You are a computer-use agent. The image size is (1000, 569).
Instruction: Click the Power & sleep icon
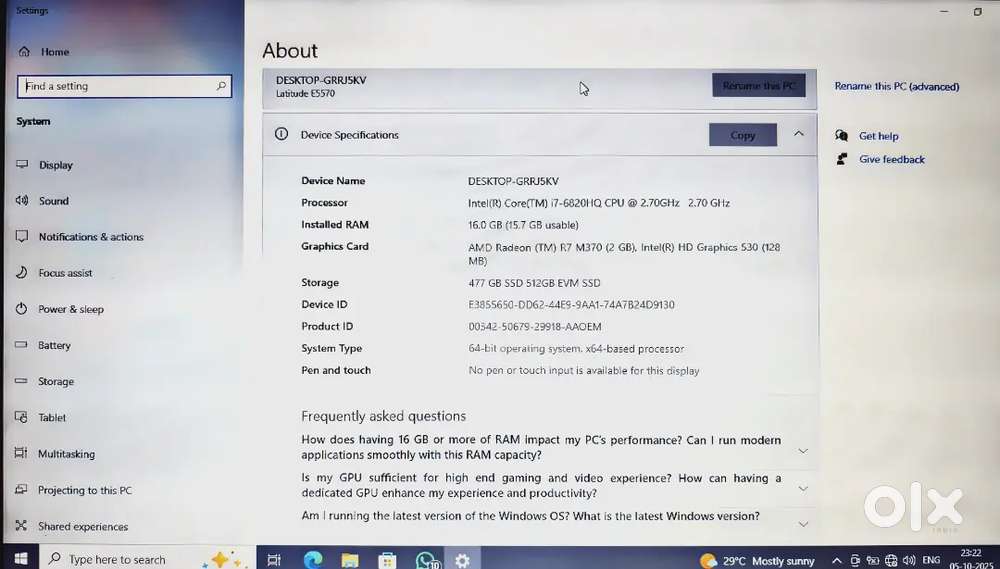tap(21, 309)
